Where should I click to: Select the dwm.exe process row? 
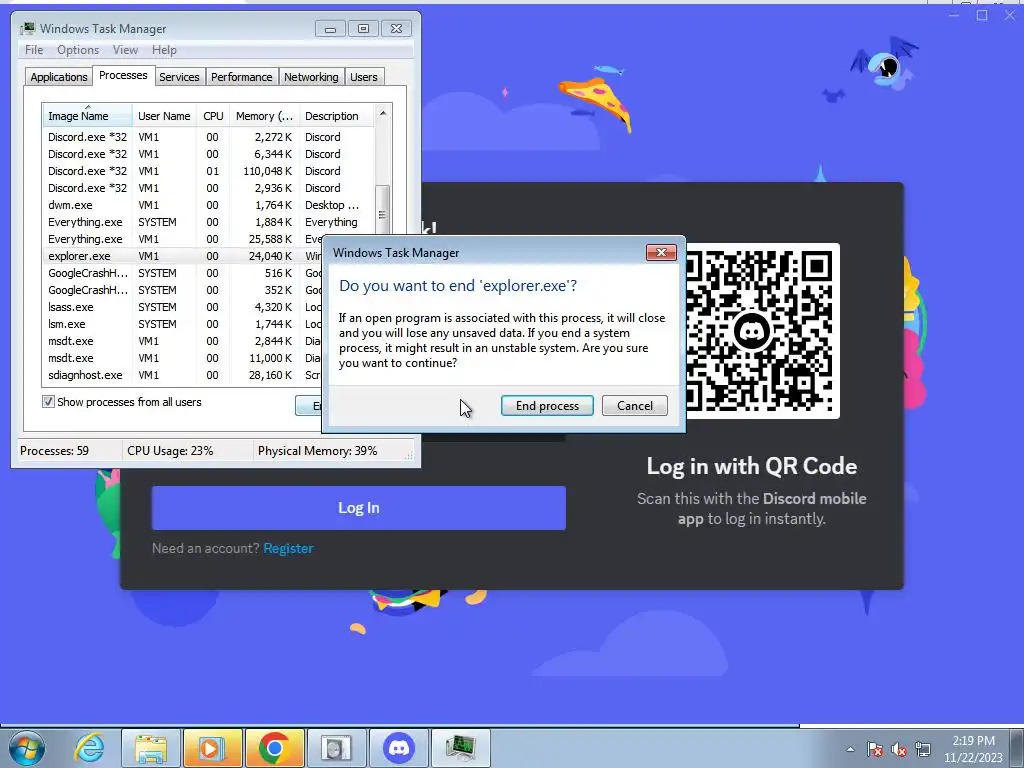[x=208, y=205]
